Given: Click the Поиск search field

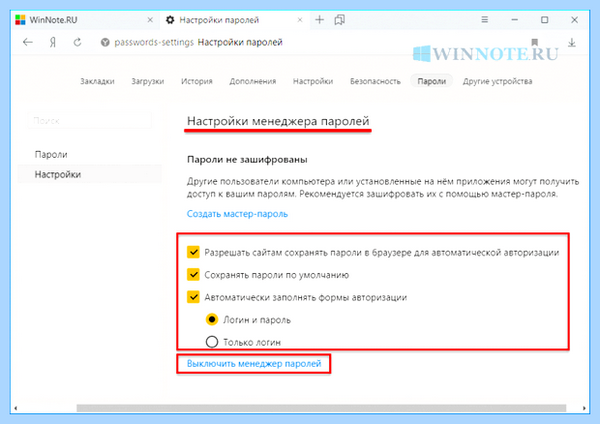Looking at the screenshot, I should [x=90, y=121].
